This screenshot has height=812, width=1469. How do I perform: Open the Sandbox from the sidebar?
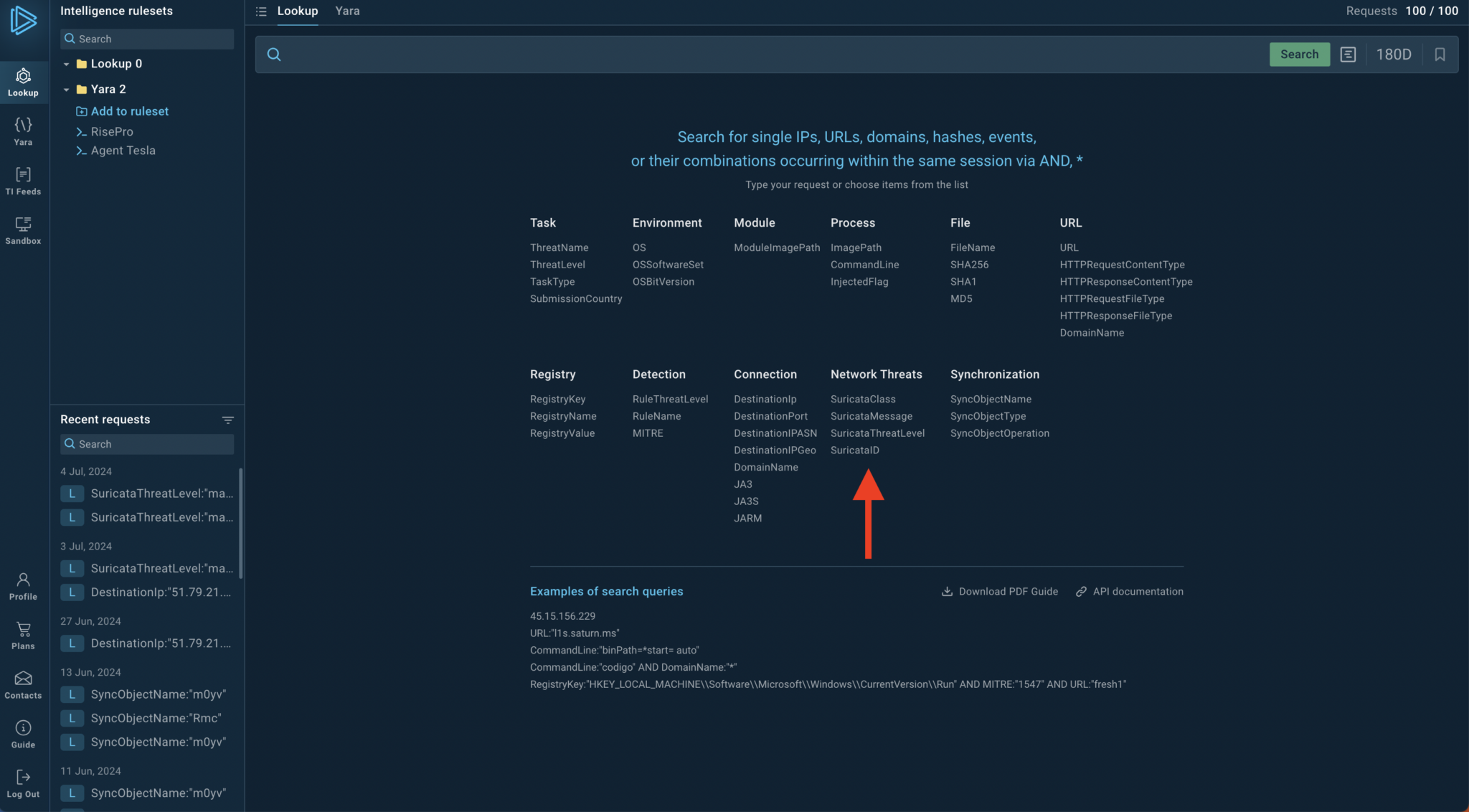[x=23, y=230]
